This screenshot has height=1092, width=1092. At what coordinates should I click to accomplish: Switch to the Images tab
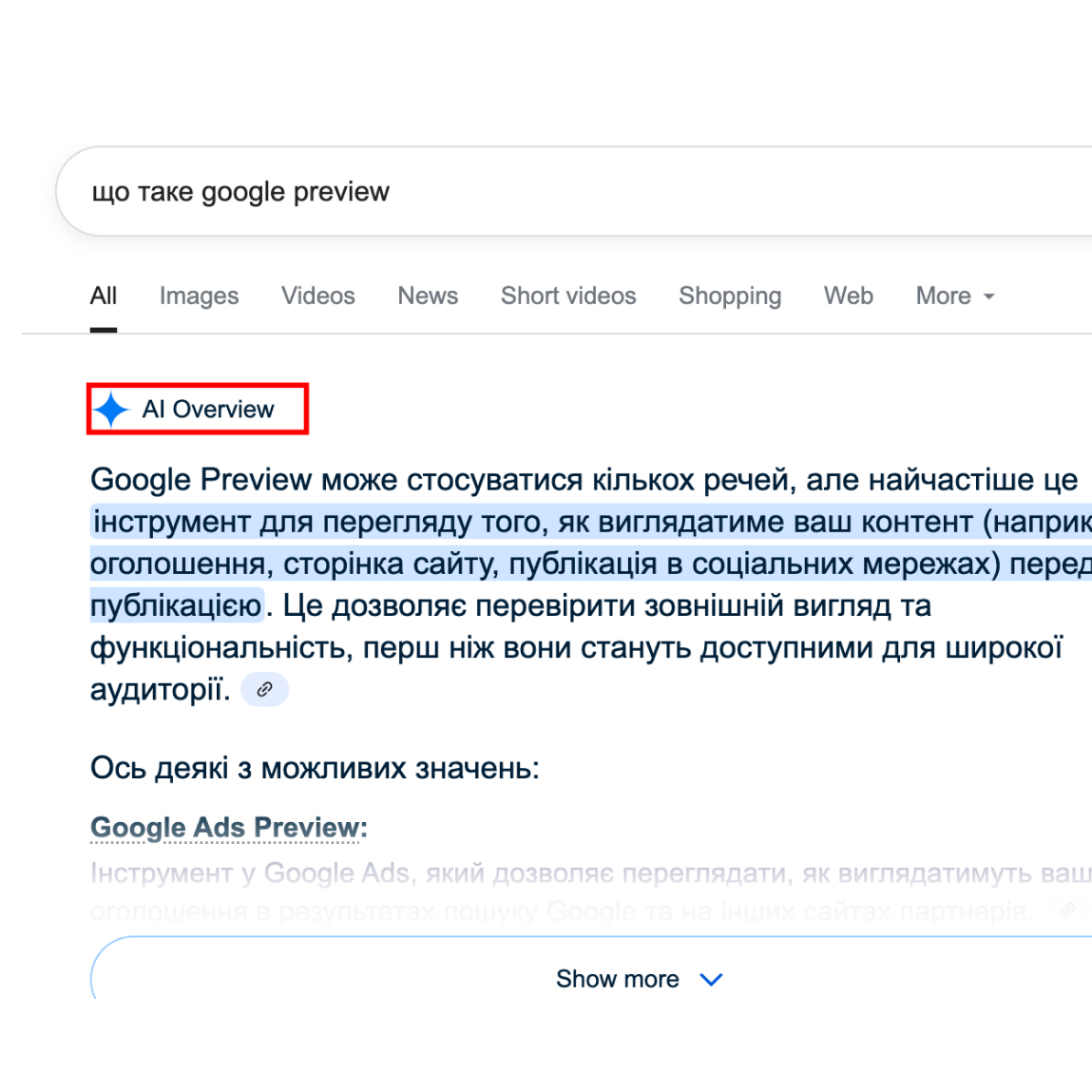click(200, 296)
